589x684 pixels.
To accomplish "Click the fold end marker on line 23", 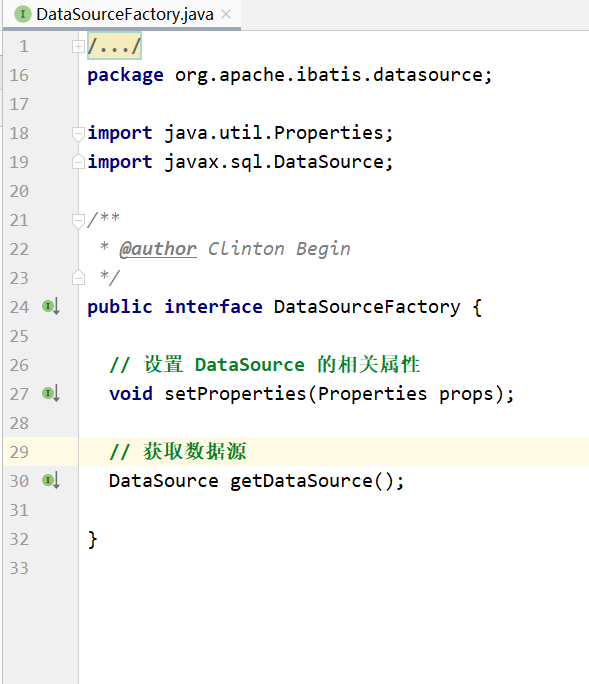I will 78,277.
